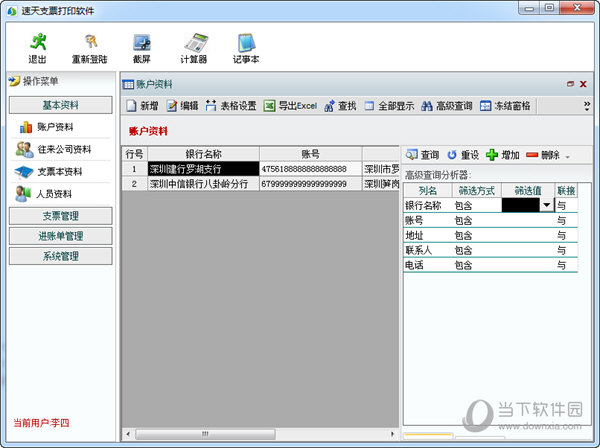Select 人员资料 in the sidebar
The height and width of the screenshot is (448, 600).
(44, 194)
